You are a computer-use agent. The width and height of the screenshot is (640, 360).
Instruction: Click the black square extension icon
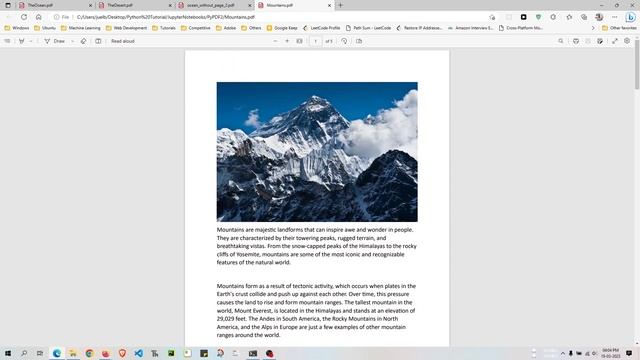pyautogui.click(x=524, y=17)
